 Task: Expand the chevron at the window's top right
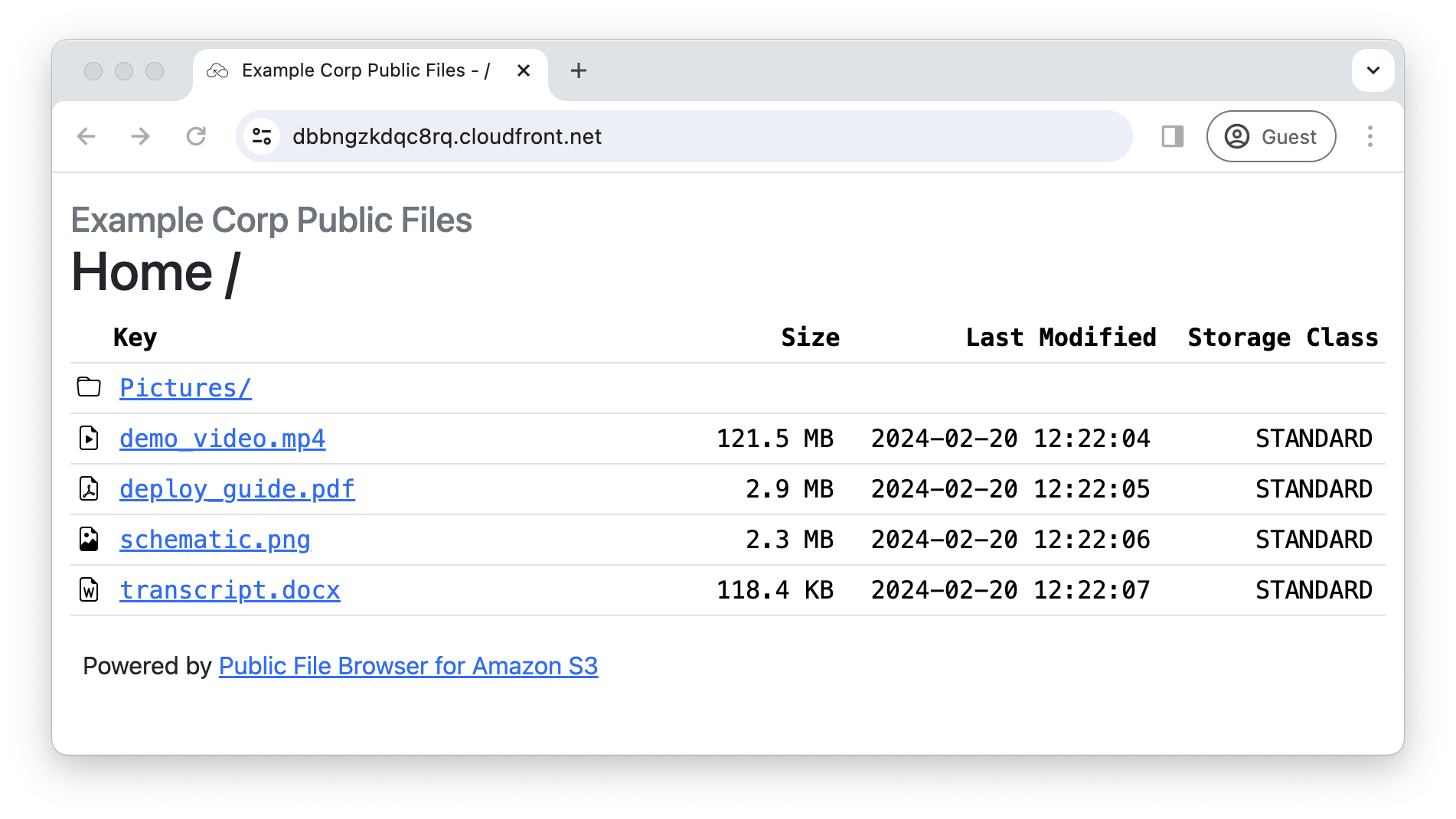coord(1373,70)
